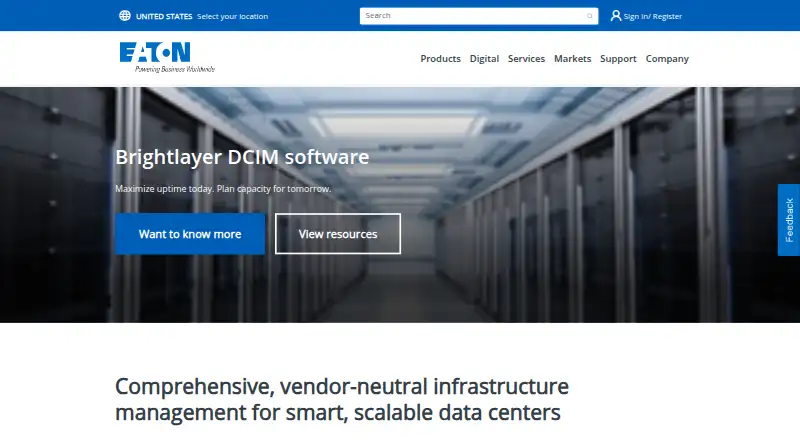Open the Company menu
The width and height of the screenshot is (800, 440).
(x=667, y=59)
